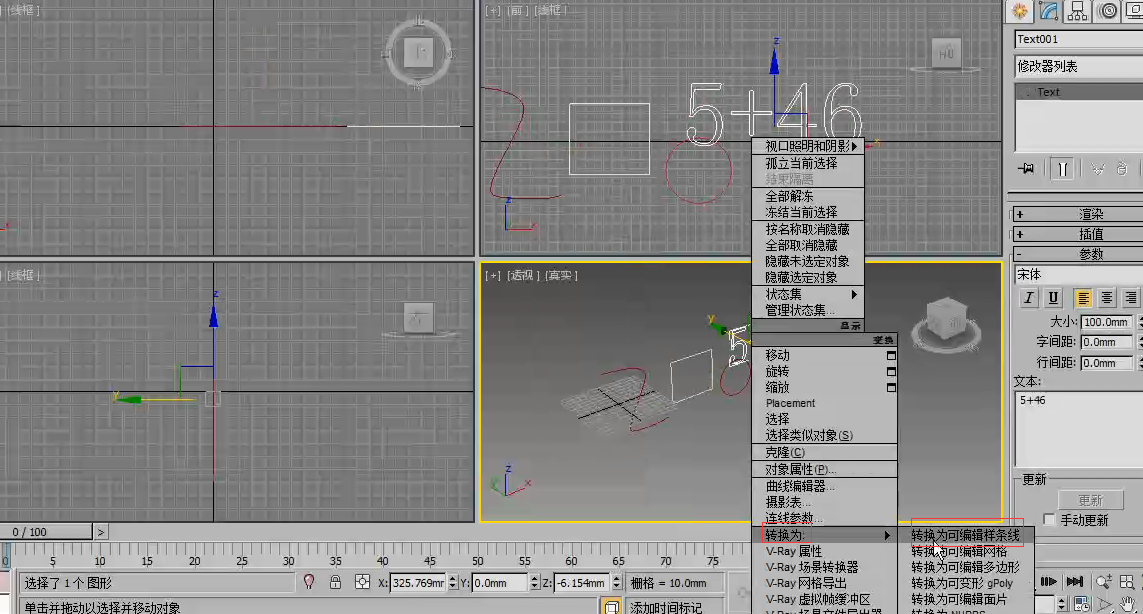Viewport: 1143px width, 614px height.
Task: Click the Text001 object name field
Action: 1079,39
